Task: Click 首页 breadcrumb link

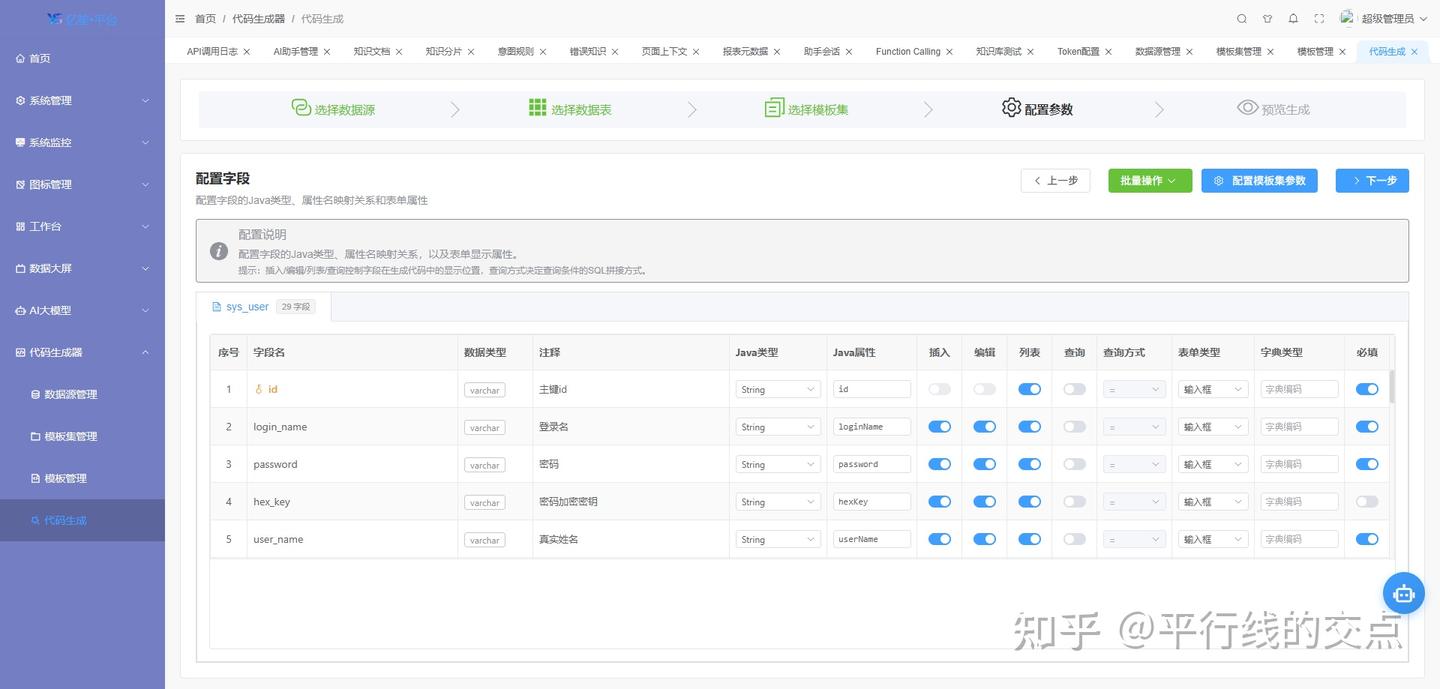Action: [205, 19]
